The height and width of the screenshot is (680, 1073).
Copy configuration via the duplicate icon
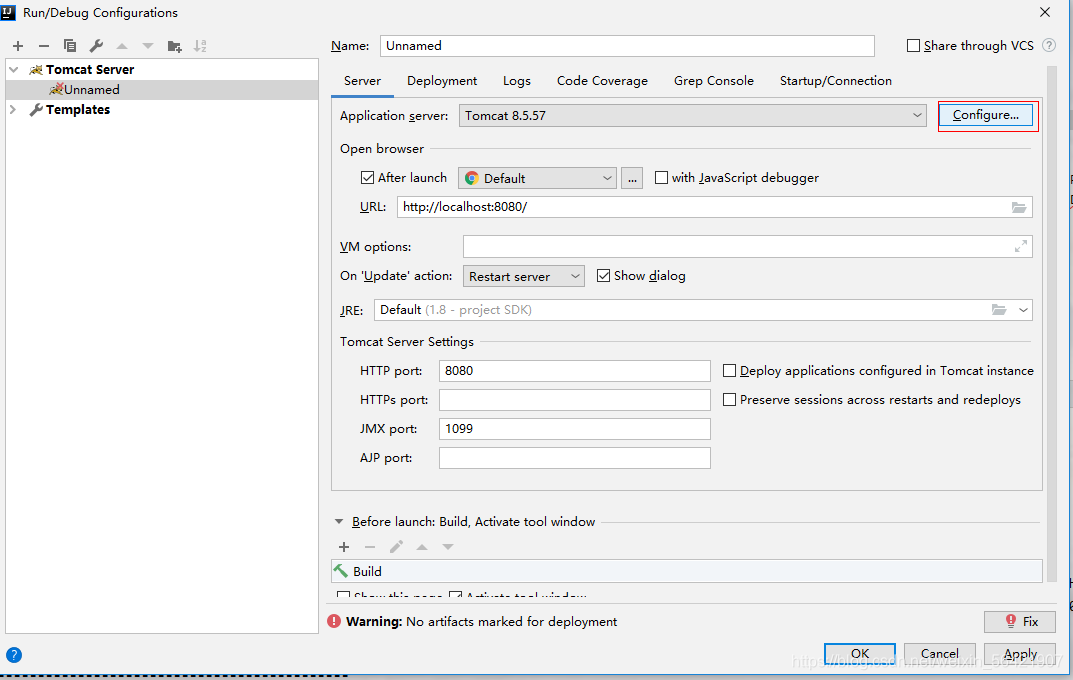pyautogui.click(x=70, y=46)
